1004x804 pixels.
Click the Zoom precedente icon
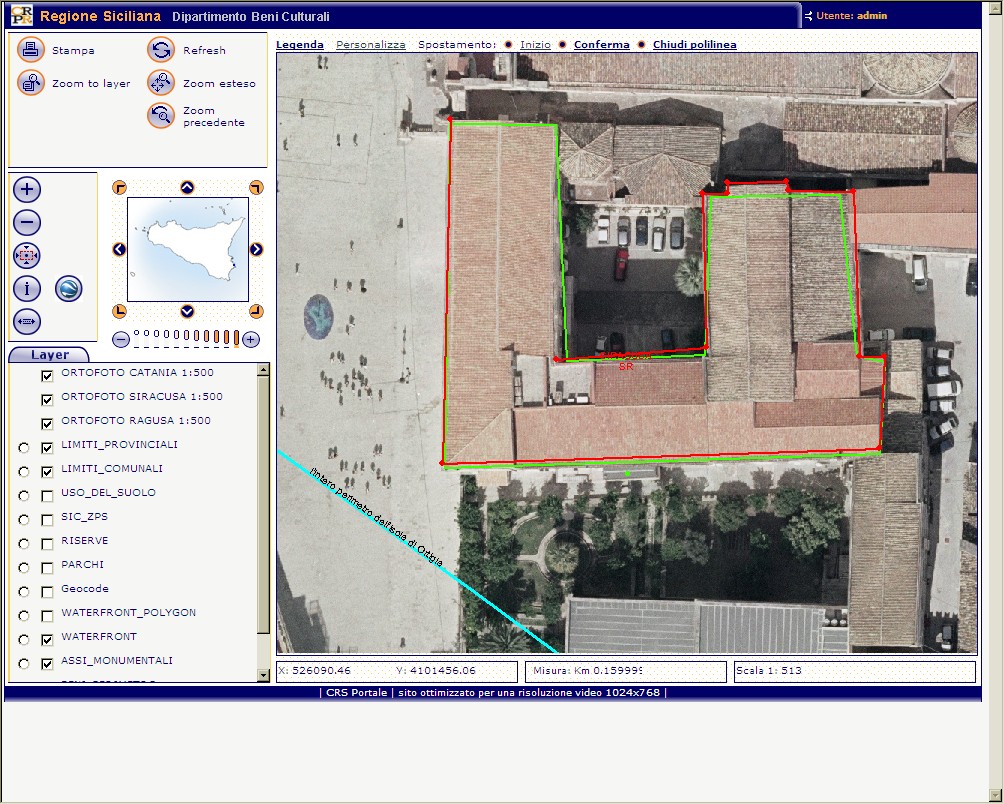click(x=161, y=116)
